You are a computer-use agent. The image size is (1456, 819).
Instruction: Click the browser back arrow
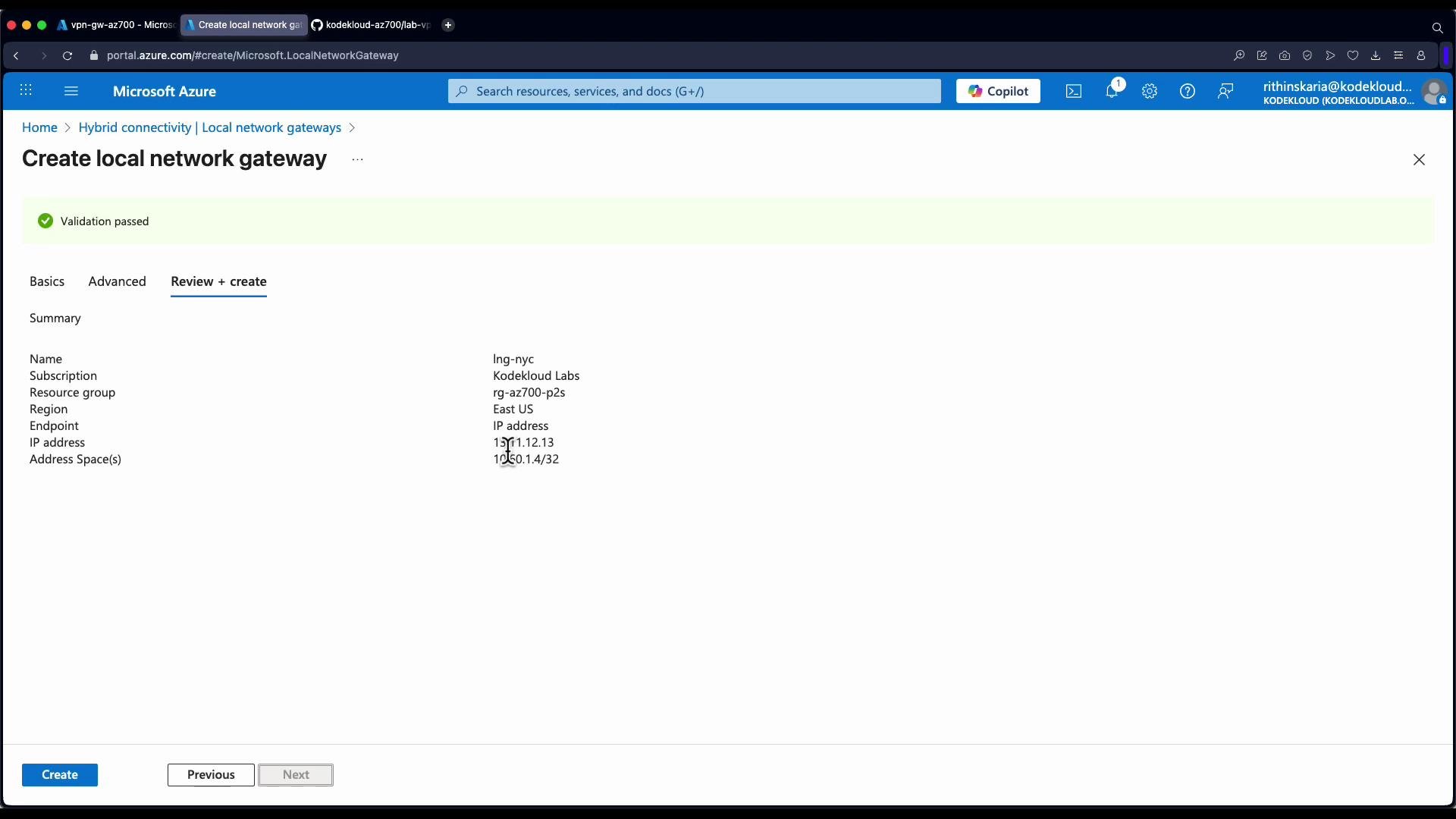click(16, 56)
